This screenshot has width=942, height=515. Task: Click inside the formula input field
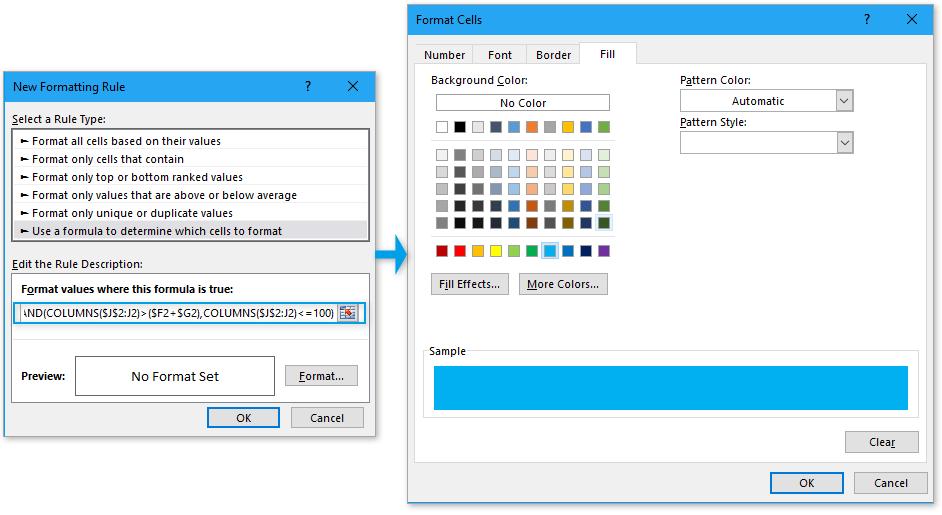tap(177, 312)
